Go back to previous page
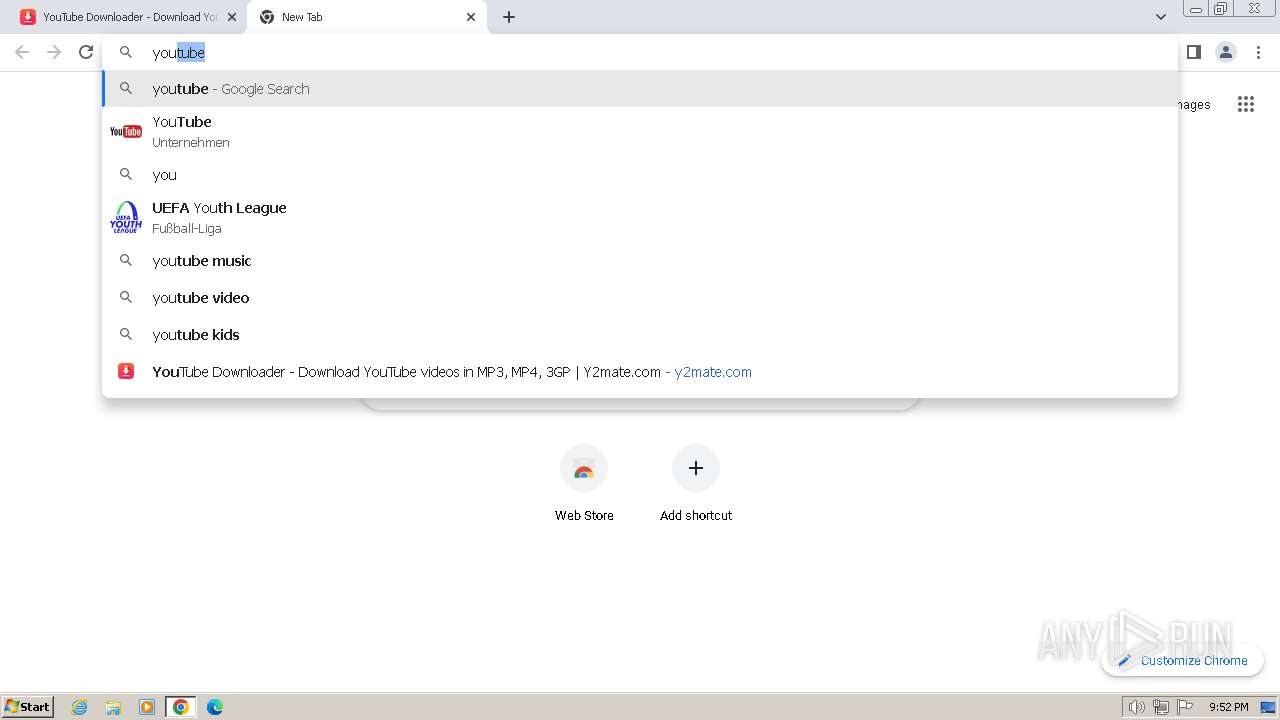The width and height of the screenshot is (1280, 720). (22, 52)
